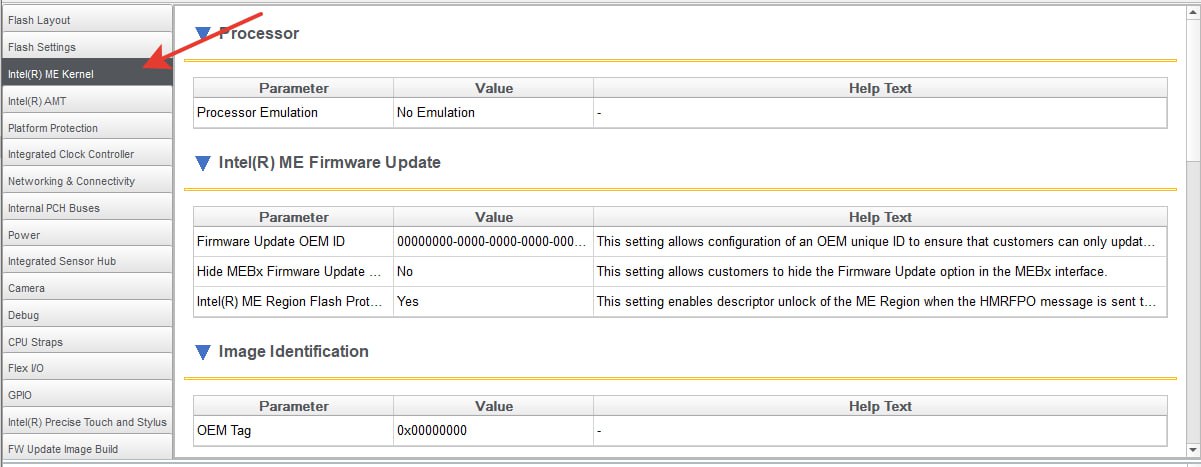Select the Power sidebar tab
This screenshot has width=1201, height=467.
(86, 235)
